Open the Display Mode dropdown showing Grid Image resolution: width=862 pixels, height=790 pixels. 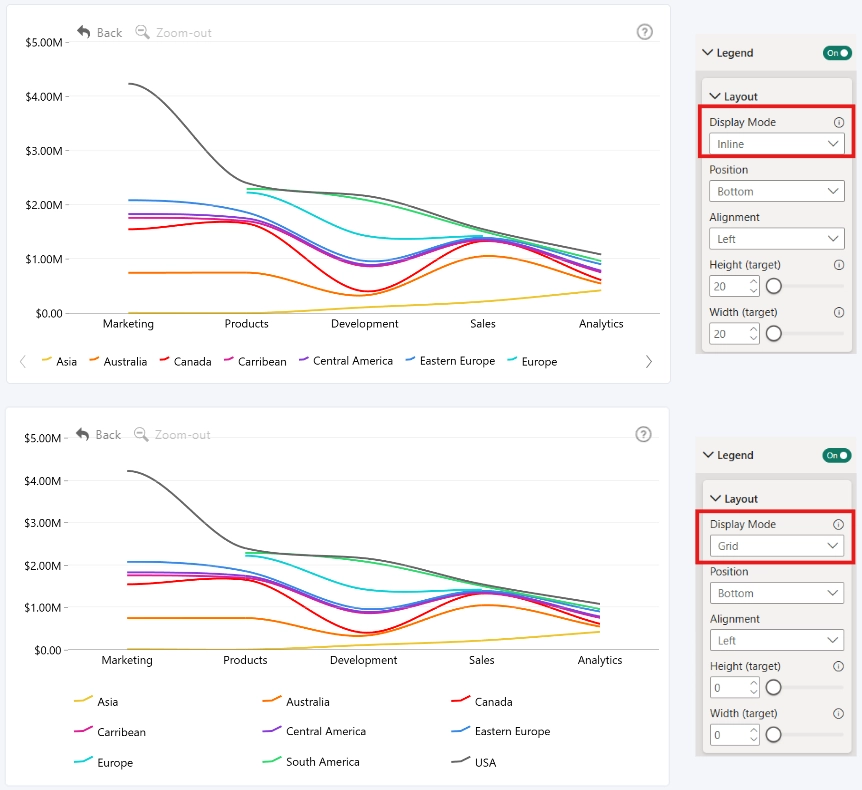[x=776, y=546]
